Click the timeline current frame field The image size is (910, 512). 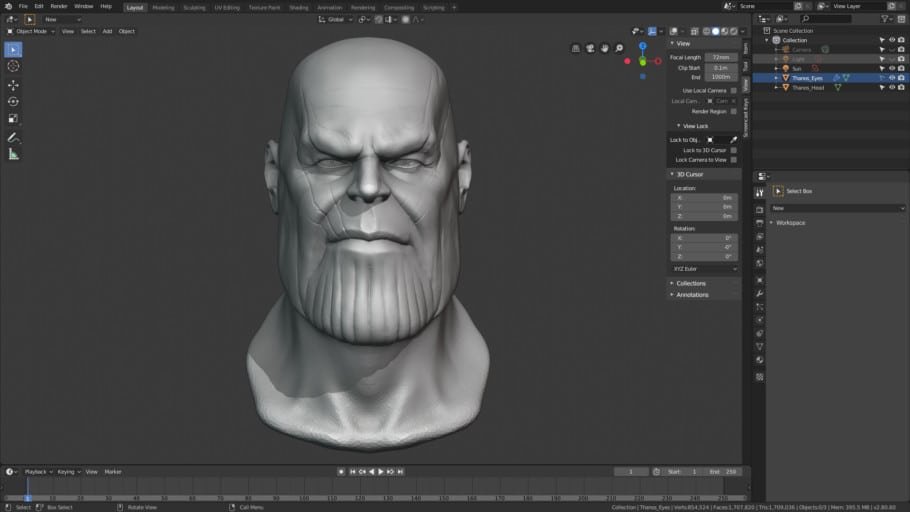click(631, 473)
